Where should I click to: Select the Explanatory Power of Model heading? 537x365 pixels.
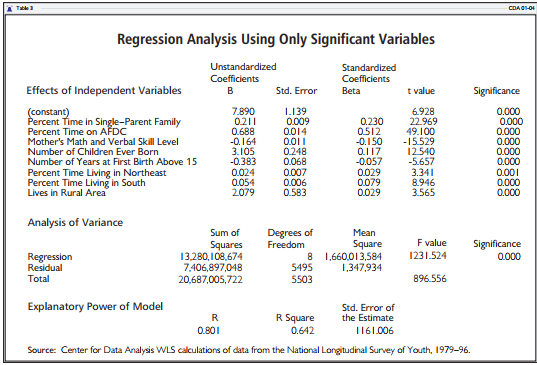pos(95,306)
